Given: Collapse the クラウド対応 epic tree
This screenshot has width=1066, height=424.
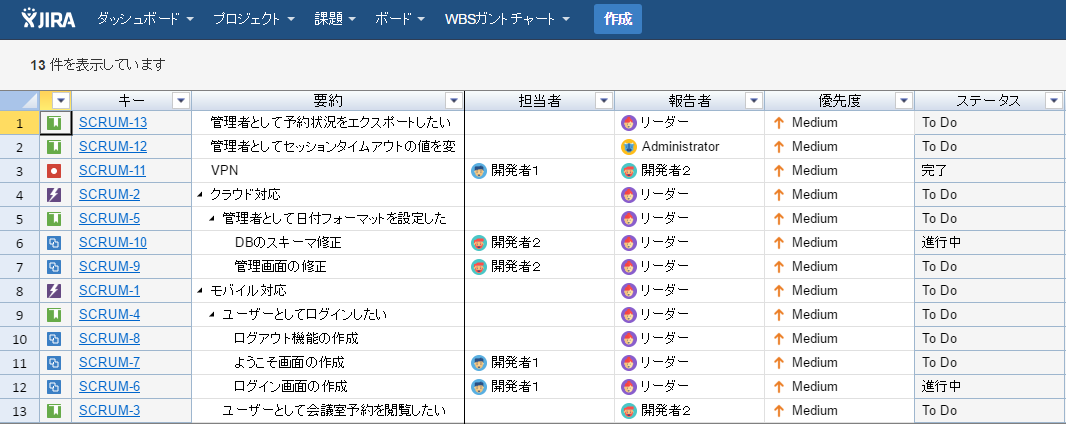Looking at the screenshot, I should 200,195.
